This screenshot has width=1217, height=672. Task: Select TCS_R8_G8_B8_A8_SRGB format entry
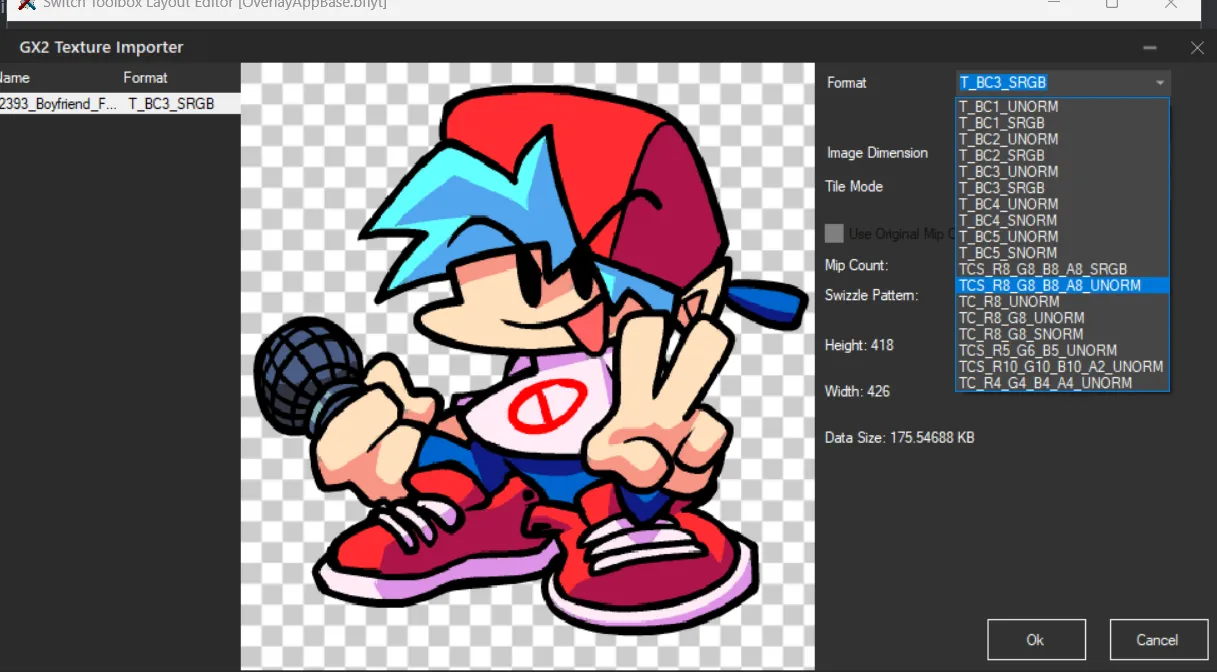1043,269
